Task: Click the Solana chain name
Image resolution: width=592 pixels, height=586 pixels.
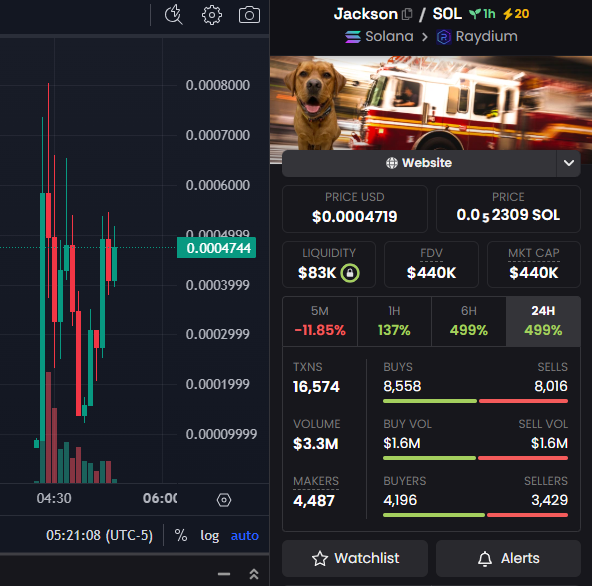Action: (x=389, y=37)
